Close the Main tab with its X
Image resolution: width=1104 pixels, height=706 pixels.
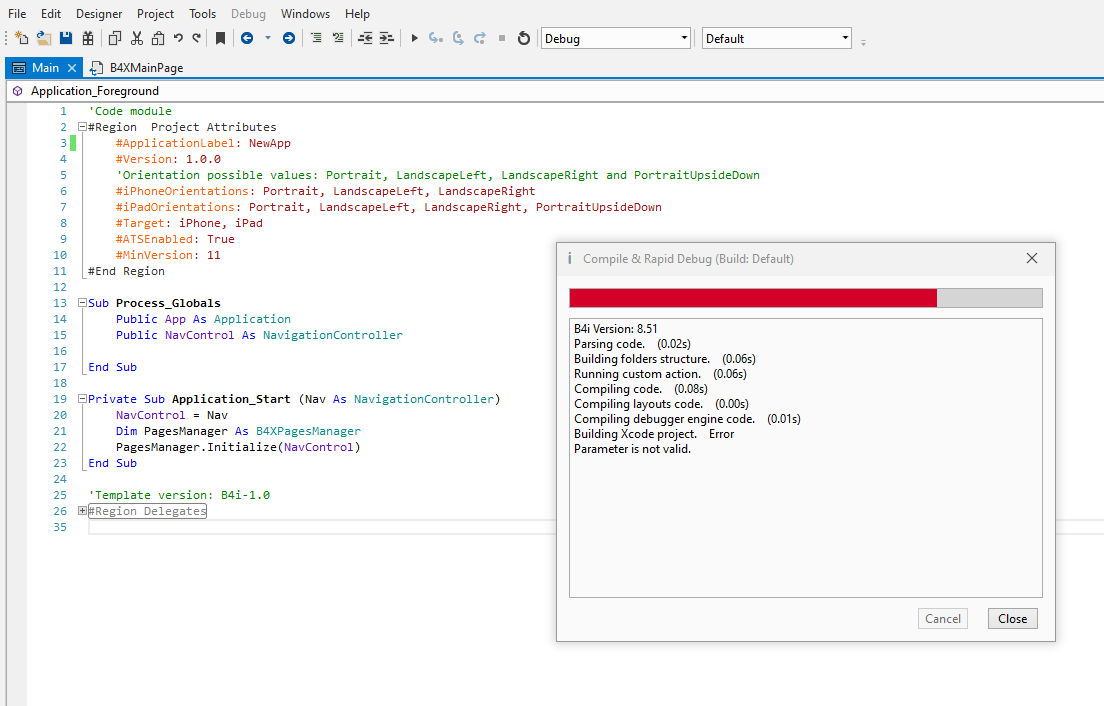pos(72,68)
